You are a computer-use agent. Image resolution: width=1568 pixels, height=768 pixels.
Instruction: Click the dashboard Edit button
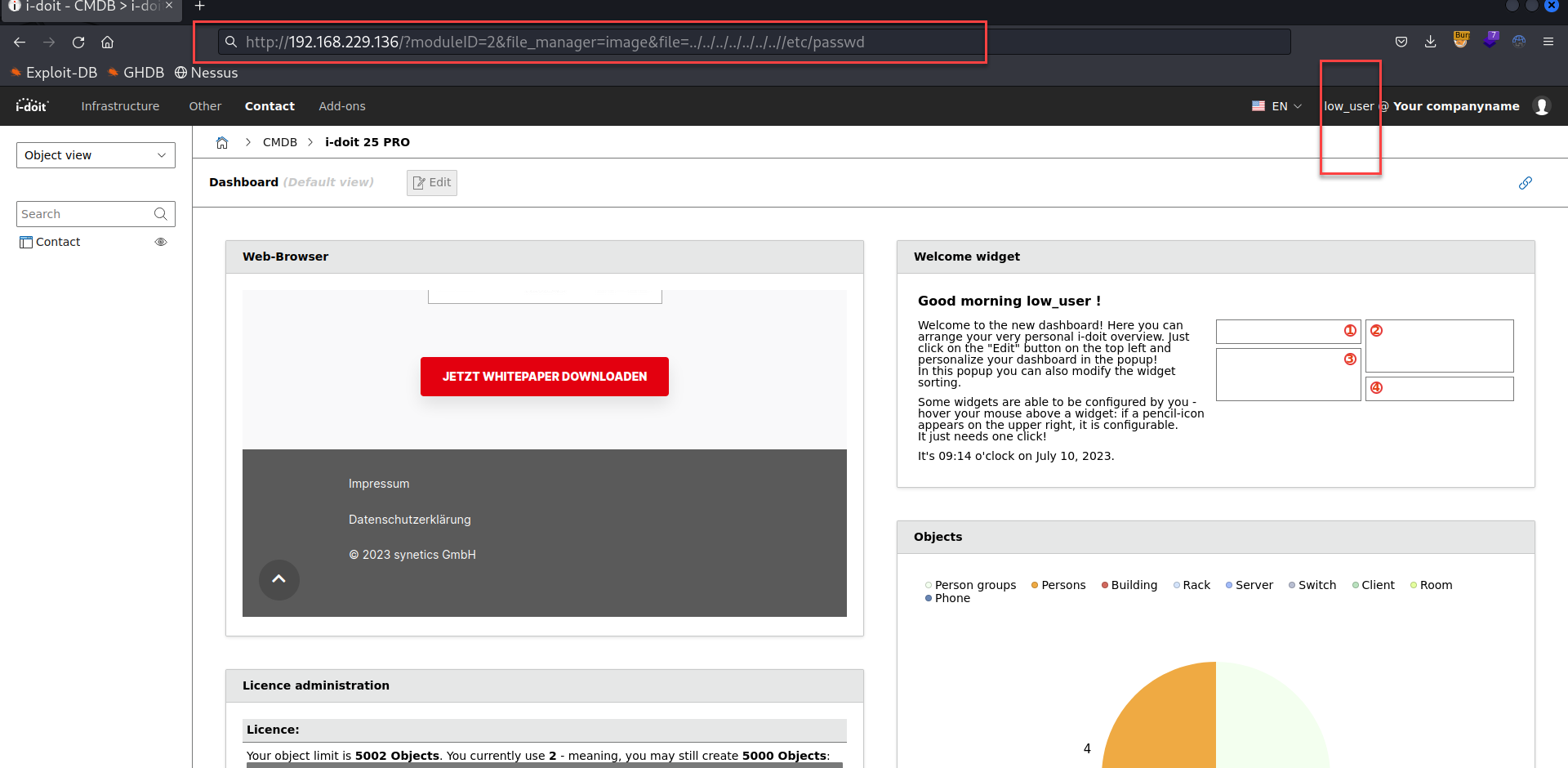[432, 183]
